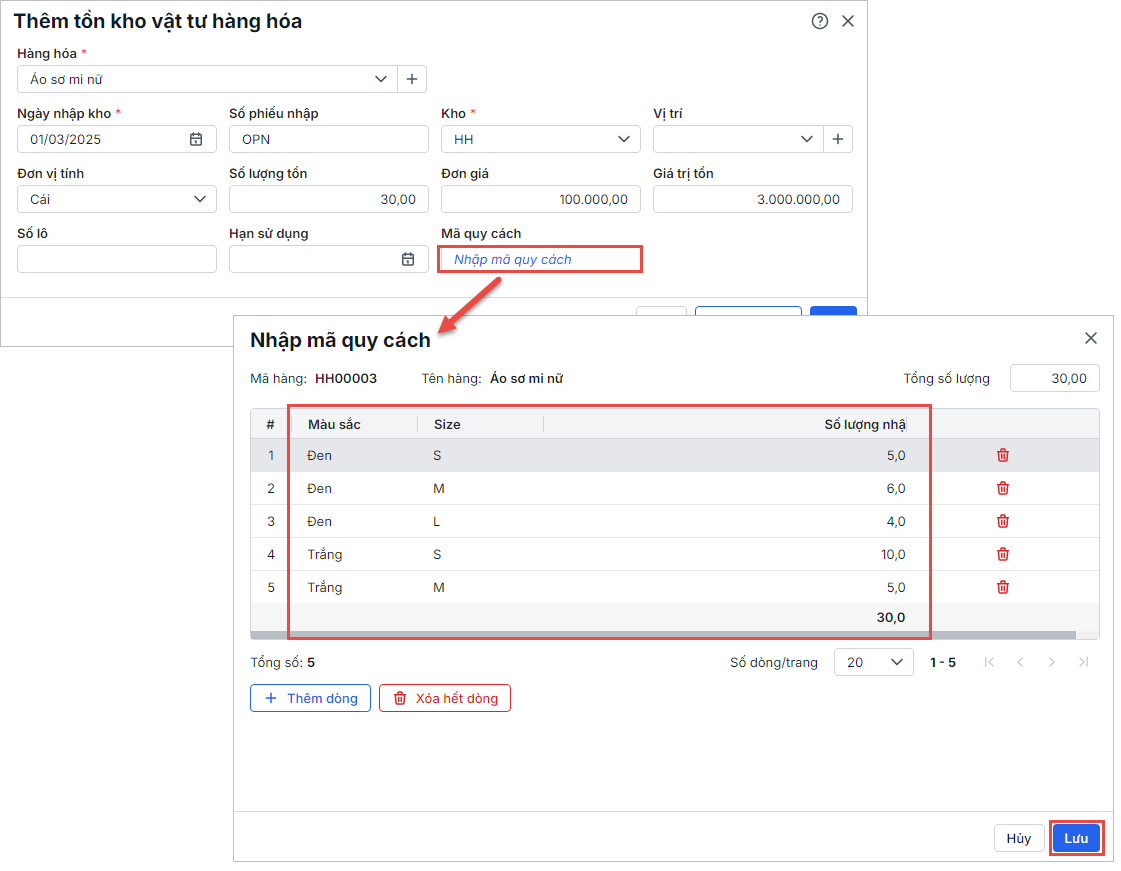Click plus icon to add new Hàng hóa
Image resolution: width=1121 pixels, height=871 pixels.
412,79
